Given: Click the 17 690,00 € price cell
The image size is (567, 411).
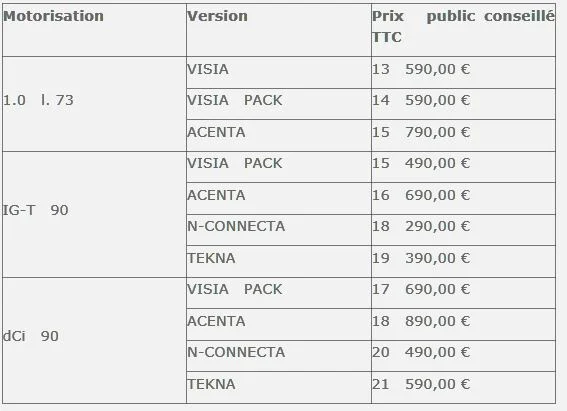Looking at the screenshot, I should point(464,293).
